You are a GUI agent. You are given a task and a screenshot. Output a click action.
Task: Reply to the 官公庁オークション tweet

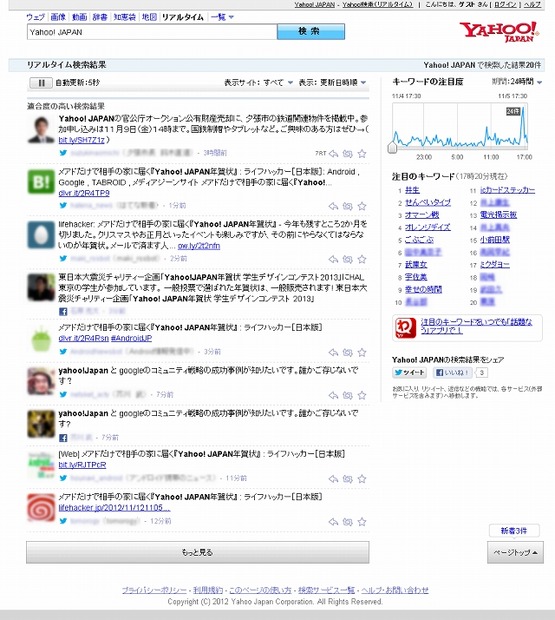tap(333, 153)
